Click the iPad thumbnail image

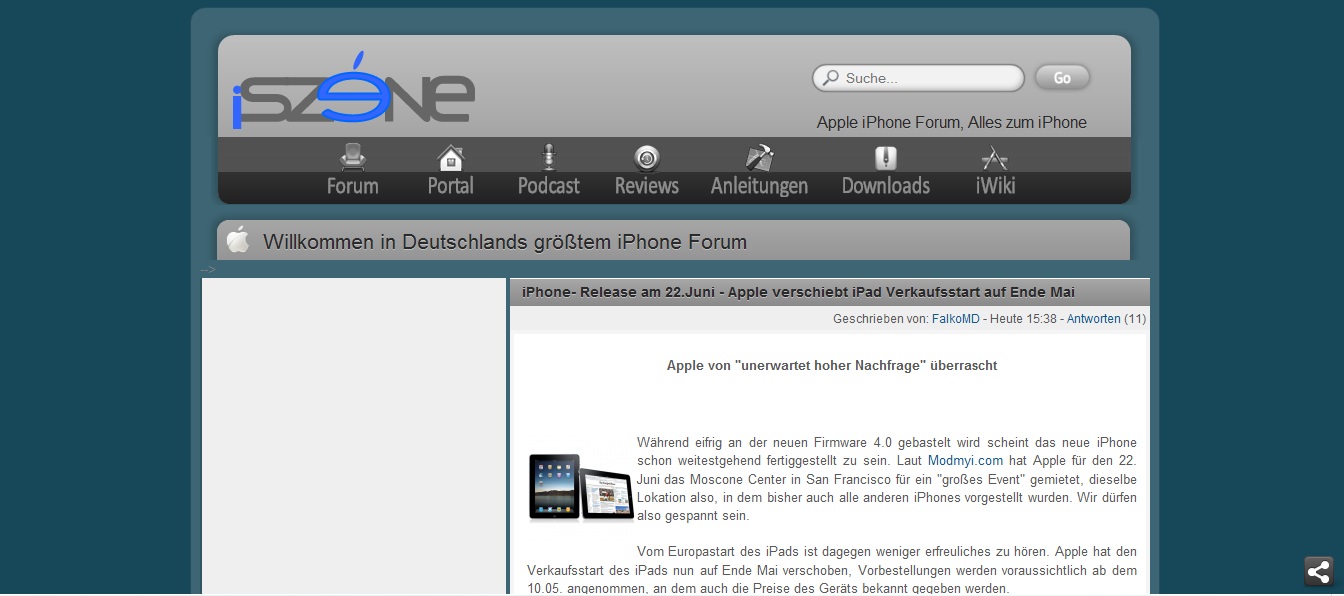(x=581, y=487)
